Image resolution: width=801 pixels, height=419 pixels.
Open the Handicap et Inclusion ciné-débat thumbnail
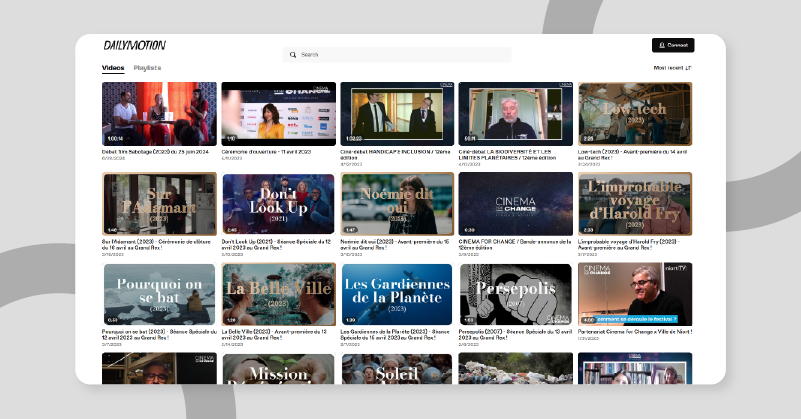pyautogui.click(x=397, y=114)
